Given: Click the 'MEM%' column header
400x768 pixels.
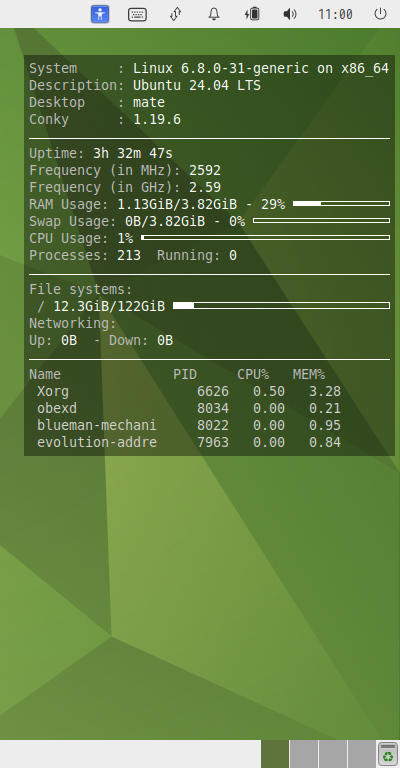Looking at the screenshot, I should pyautogui.click(x=309, y=375).
